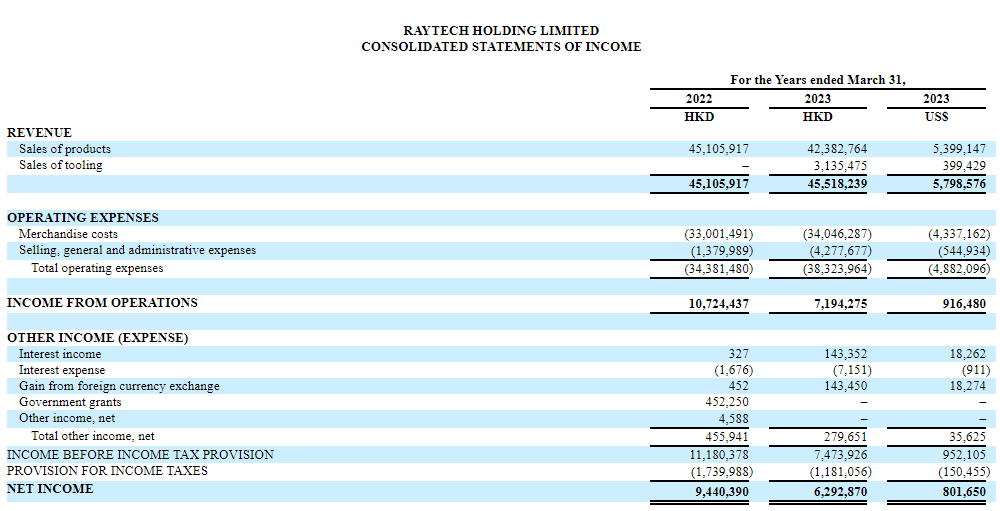Select value 45,105,917 in Sales of products row
Screen dimensions: 1000x511
point(719,149)
